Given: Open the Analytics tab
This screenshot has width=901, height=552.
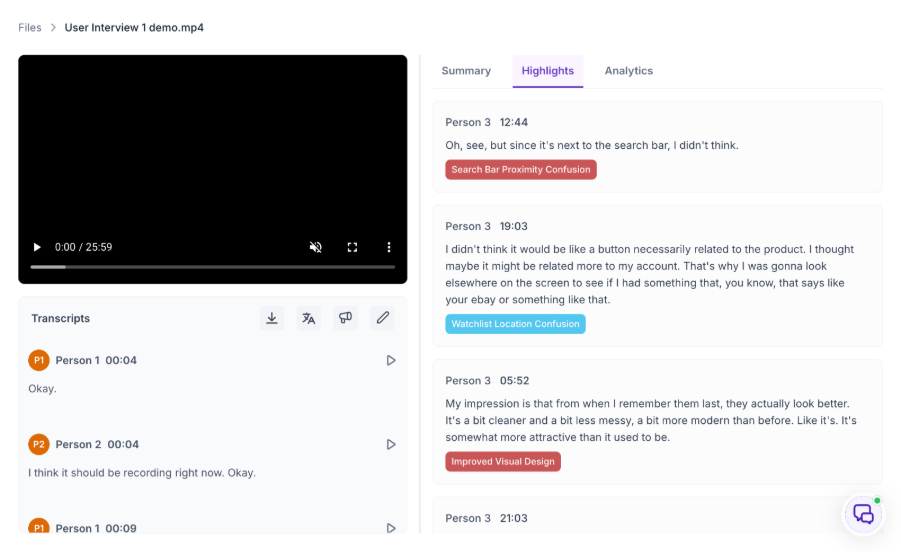Looking at the screenshot, I should (x=629, y=71).
